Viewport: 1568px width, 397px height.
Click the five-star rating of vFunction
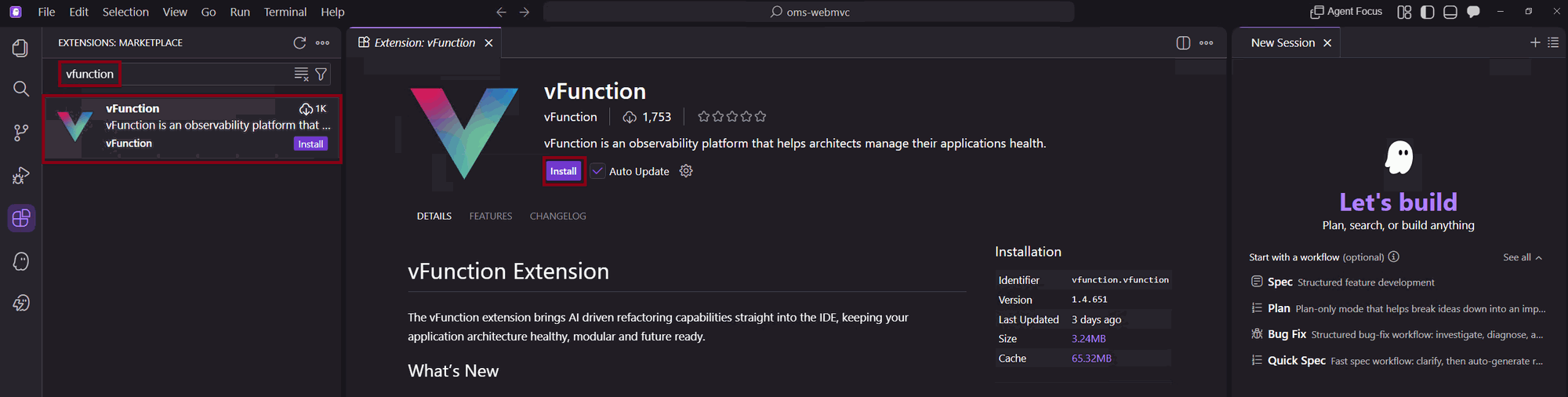(731, 117)
